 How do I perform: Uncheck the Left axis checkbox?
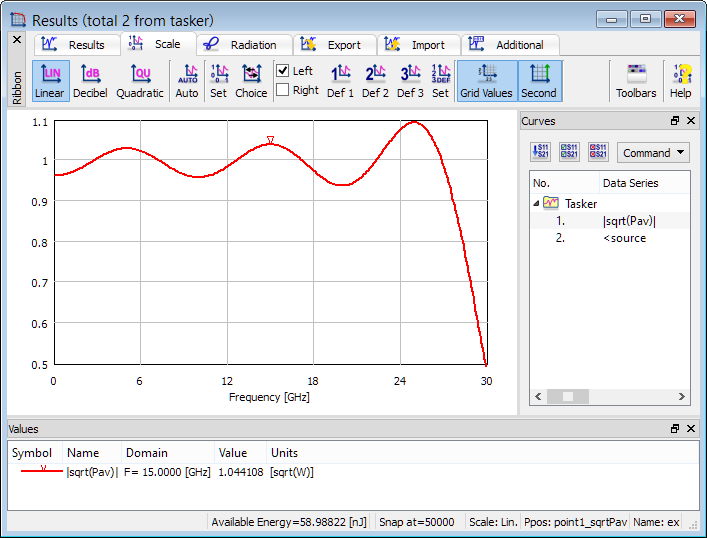[x=283, y=71]
